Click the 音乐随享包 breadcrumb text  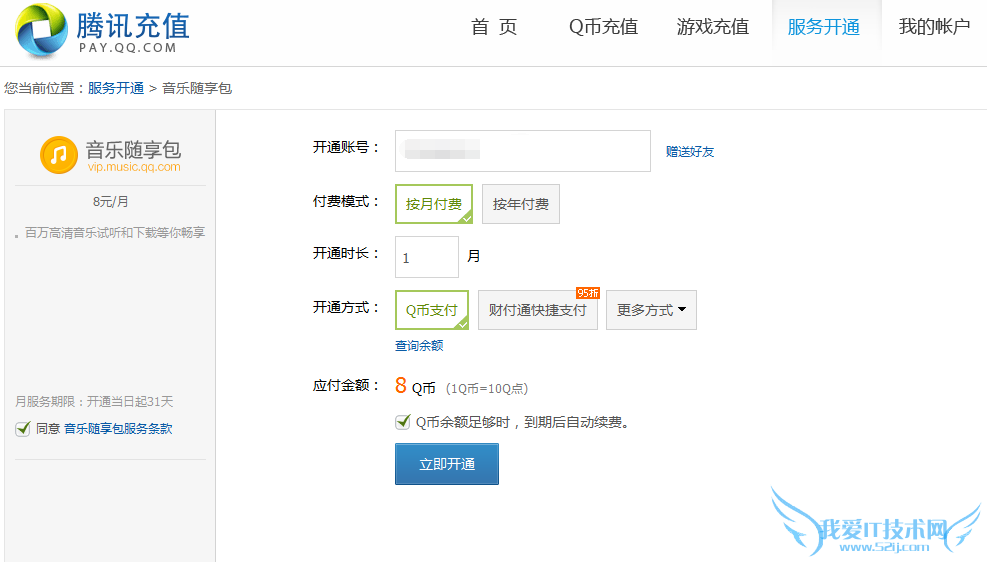197,88
